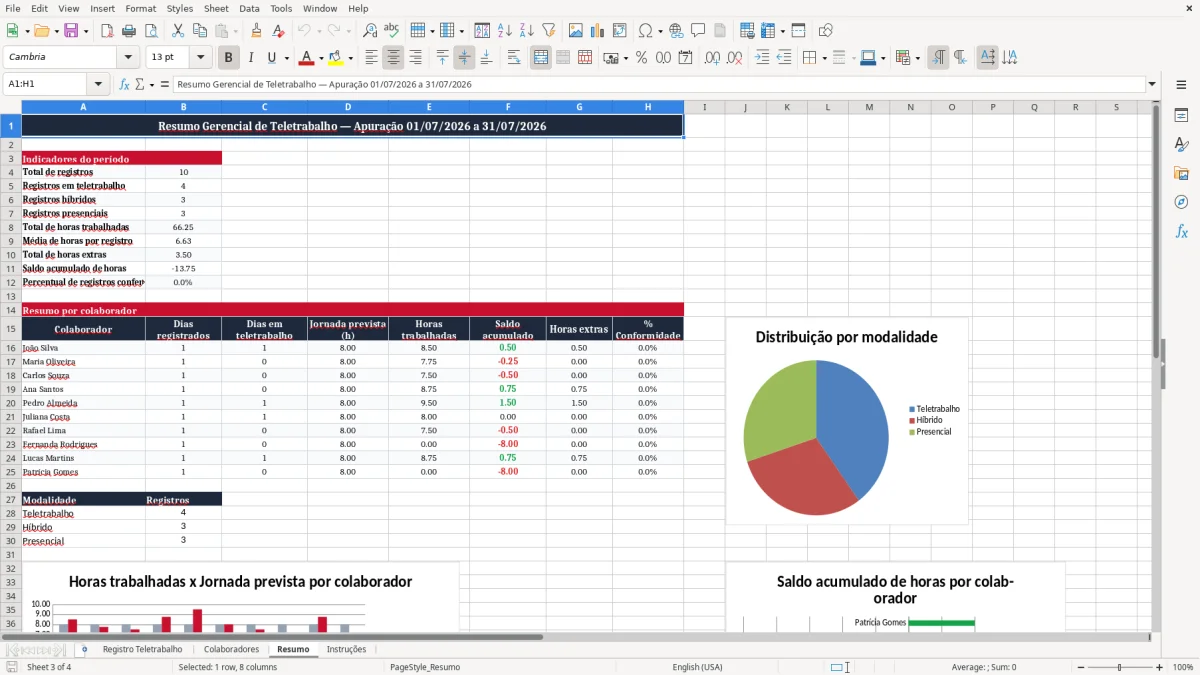
Task: Toggle Bold formatting
Action: [x=229, y=58]
